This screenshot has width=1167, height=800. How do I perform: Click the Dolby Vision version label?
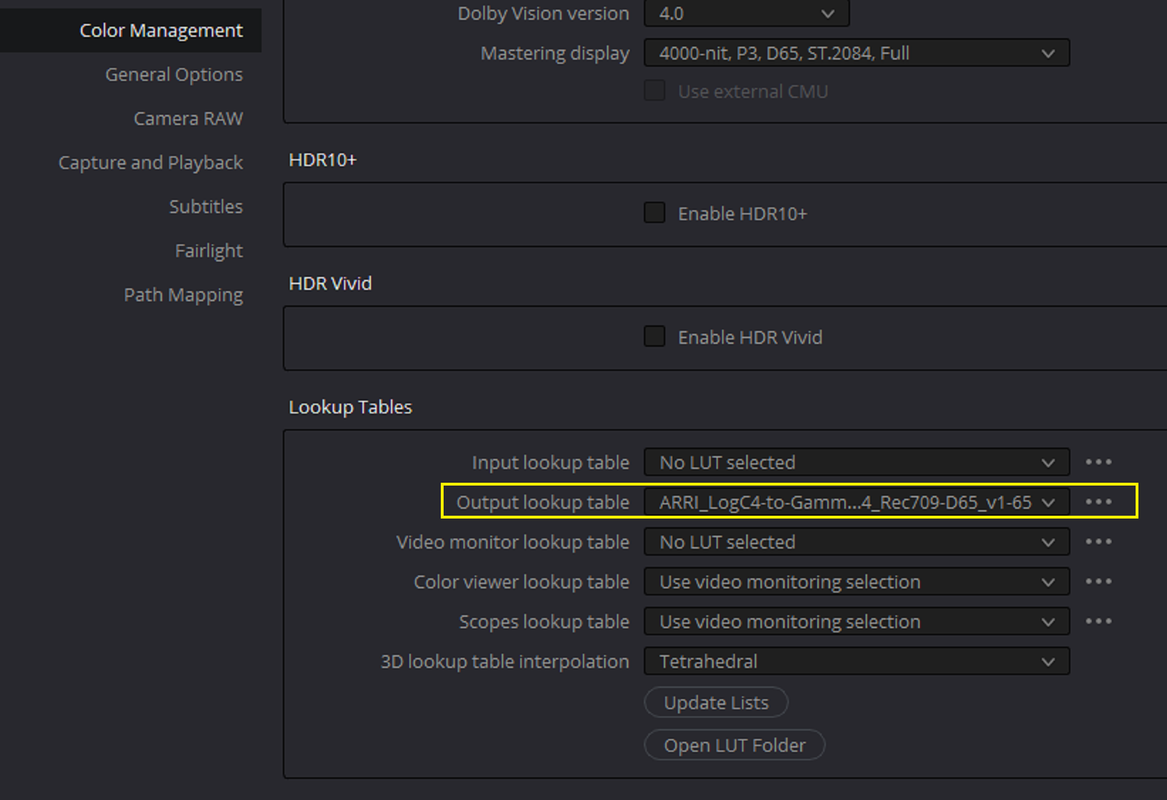[543, 13]
